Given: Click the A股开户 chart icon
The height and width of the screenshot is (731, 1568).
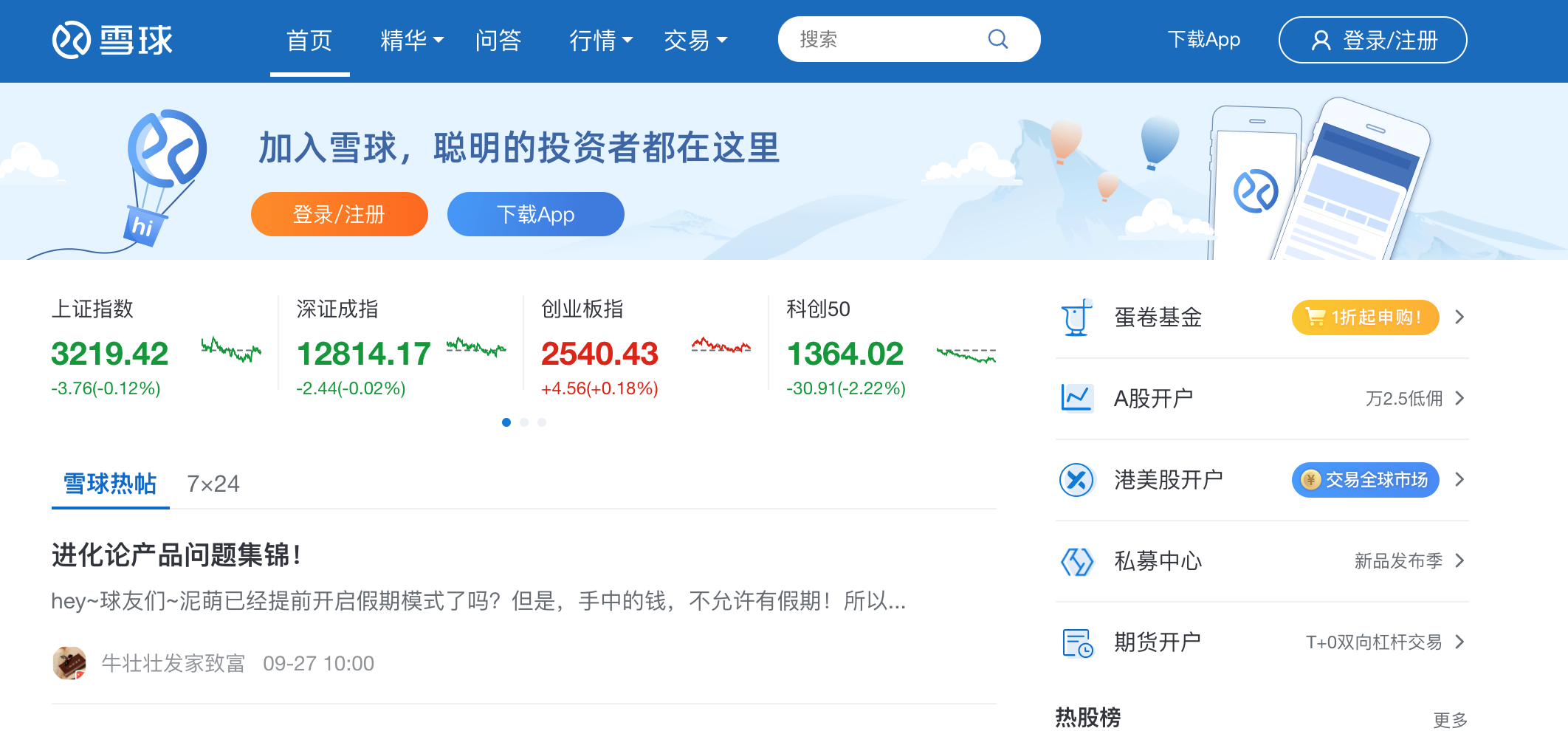Looking at the screenshot, I should click(1078, 398).
